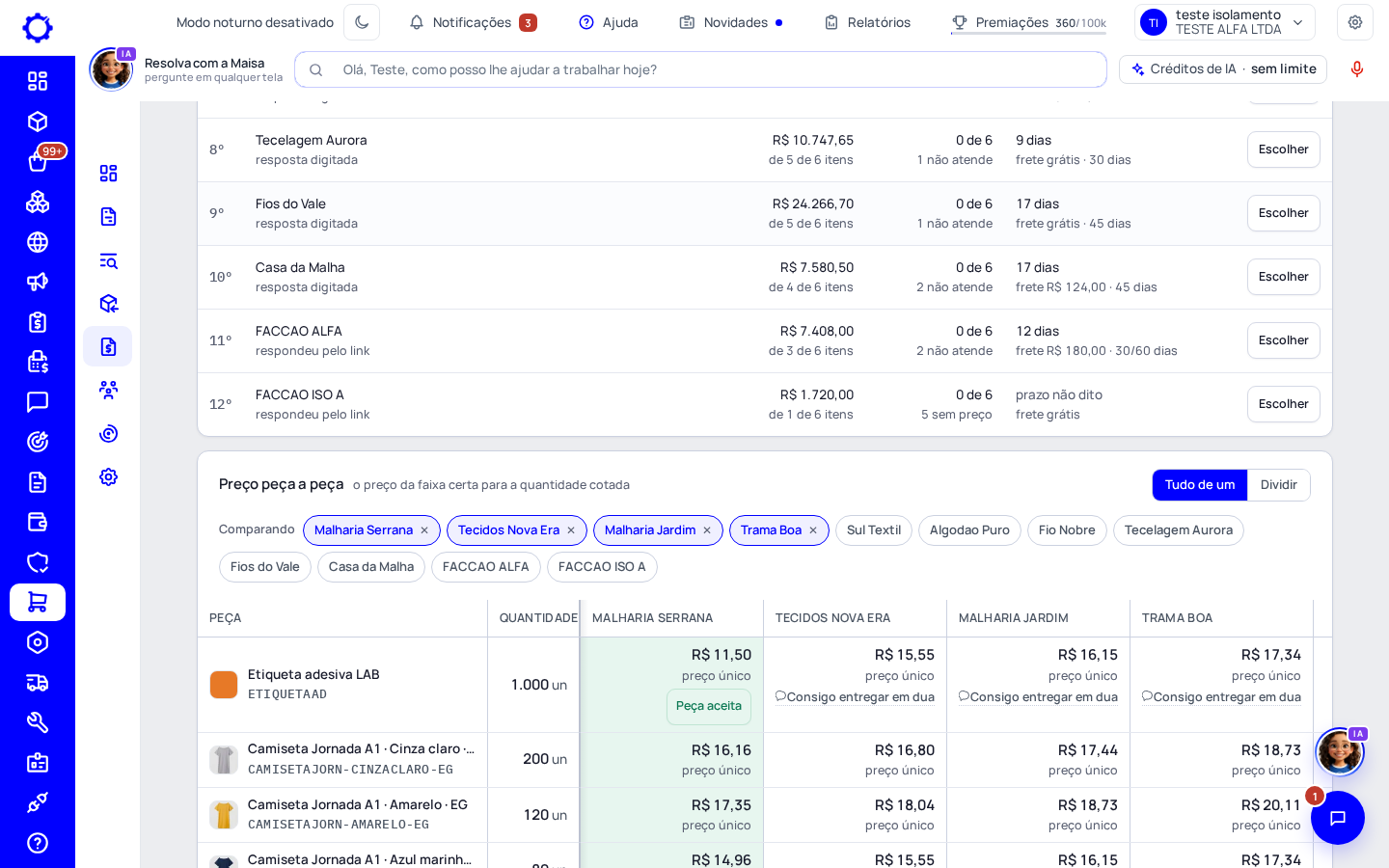Open the blue chat button with badge
Image resolution: width=1389 pixels, height=868 pixels.
tap(1337, 818)
